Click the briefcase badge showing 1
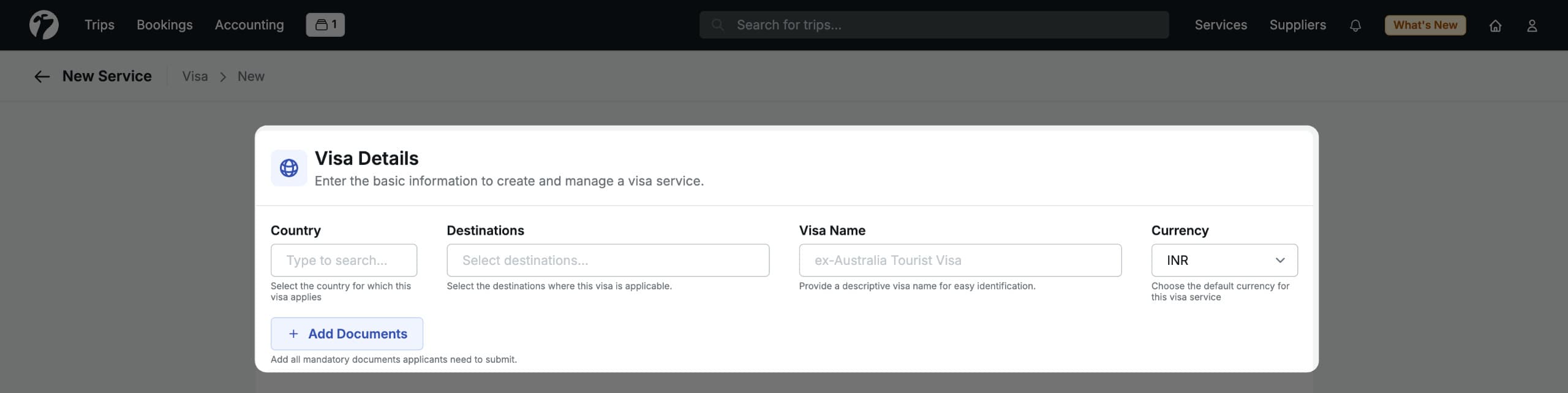Viewport: 1568px width, 393px height. [325, 25]
